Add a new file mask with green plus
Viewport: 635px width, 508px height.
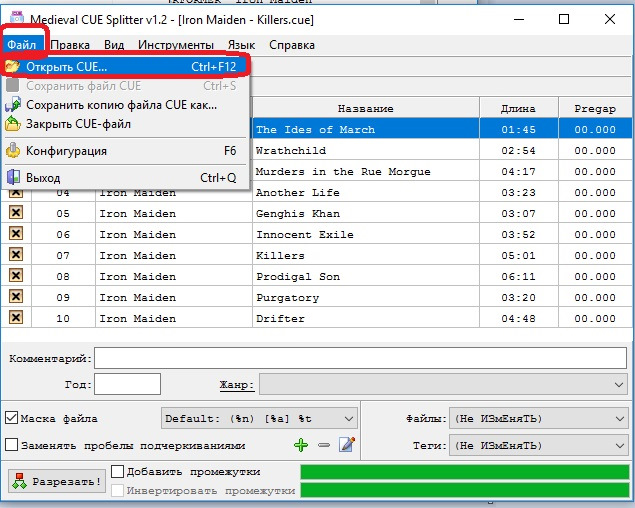tap(301, 445)
